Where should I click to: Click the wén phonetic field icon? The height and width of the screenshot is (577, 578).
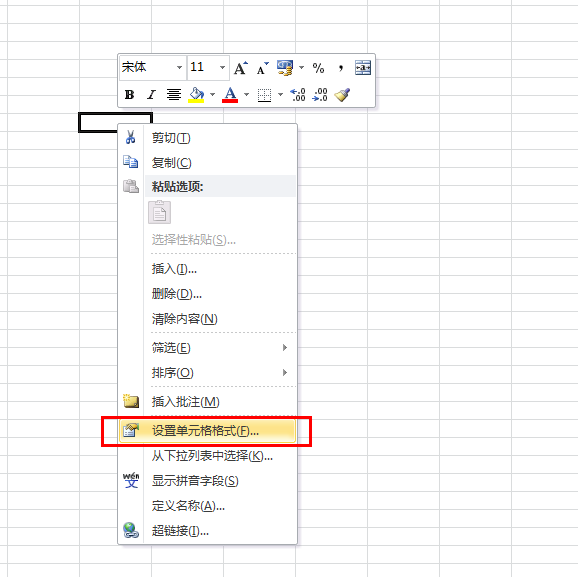pos(131,480)
